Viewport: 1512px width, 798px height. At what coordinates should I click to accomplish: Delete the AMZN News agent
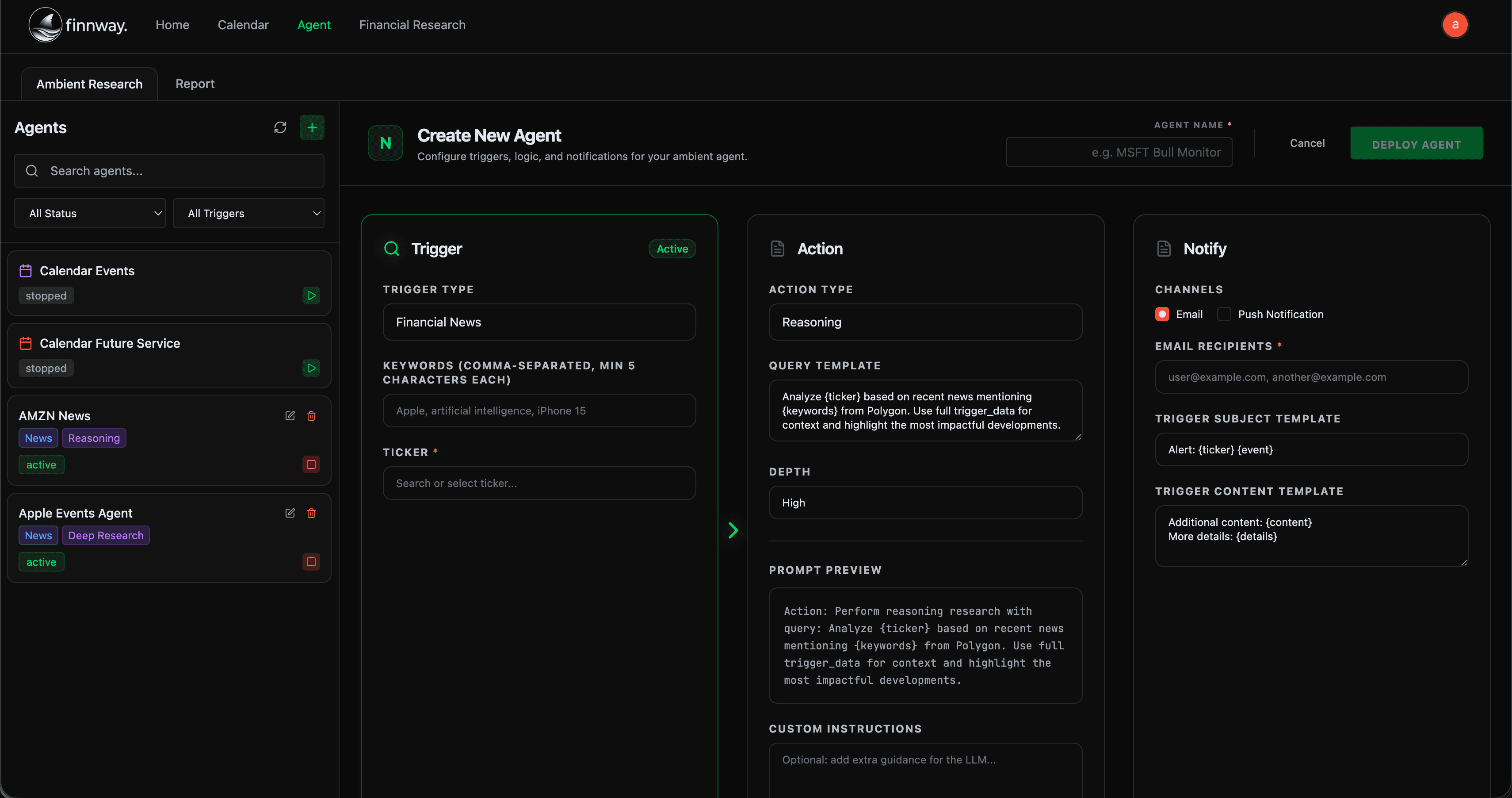311,416
